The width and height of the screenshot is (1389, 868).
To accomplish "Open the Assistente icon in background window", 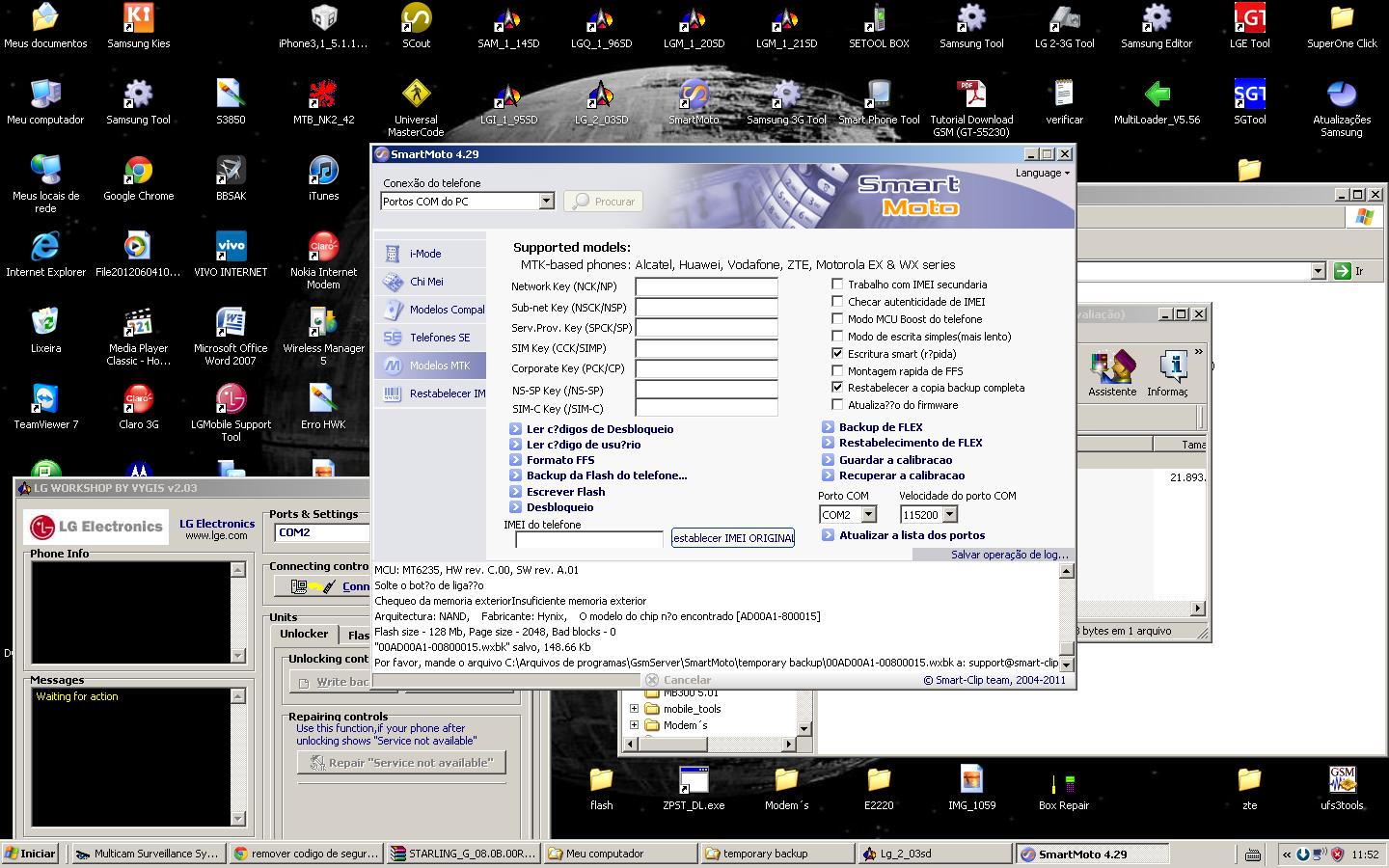I will coord(1112,374).
